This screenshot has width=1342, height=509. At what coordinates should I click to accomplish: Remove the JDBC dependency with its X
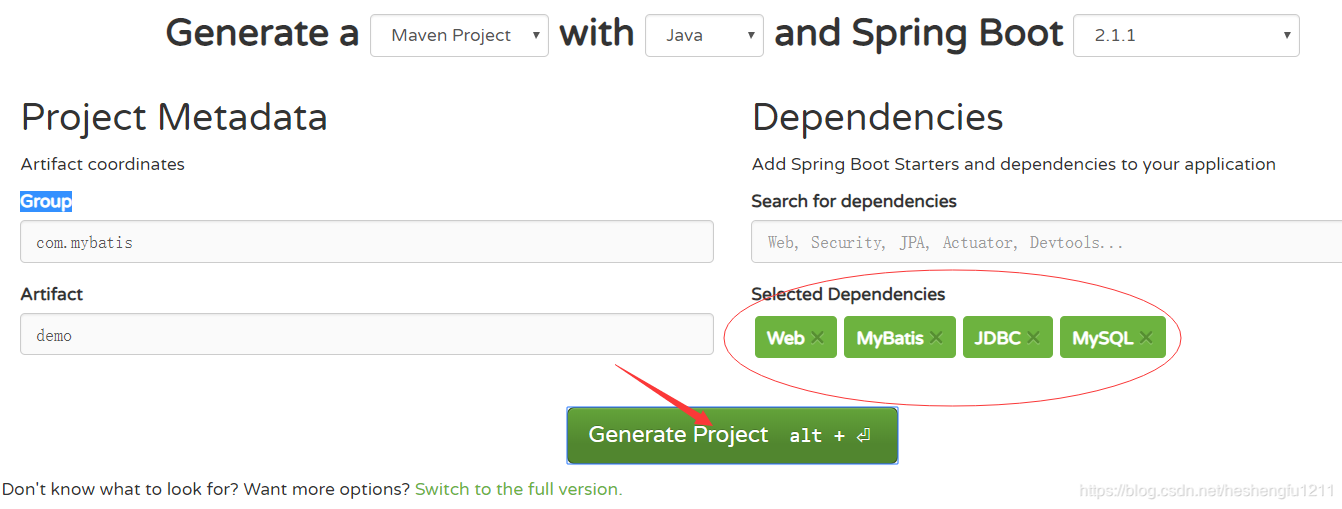point(1032,337)
